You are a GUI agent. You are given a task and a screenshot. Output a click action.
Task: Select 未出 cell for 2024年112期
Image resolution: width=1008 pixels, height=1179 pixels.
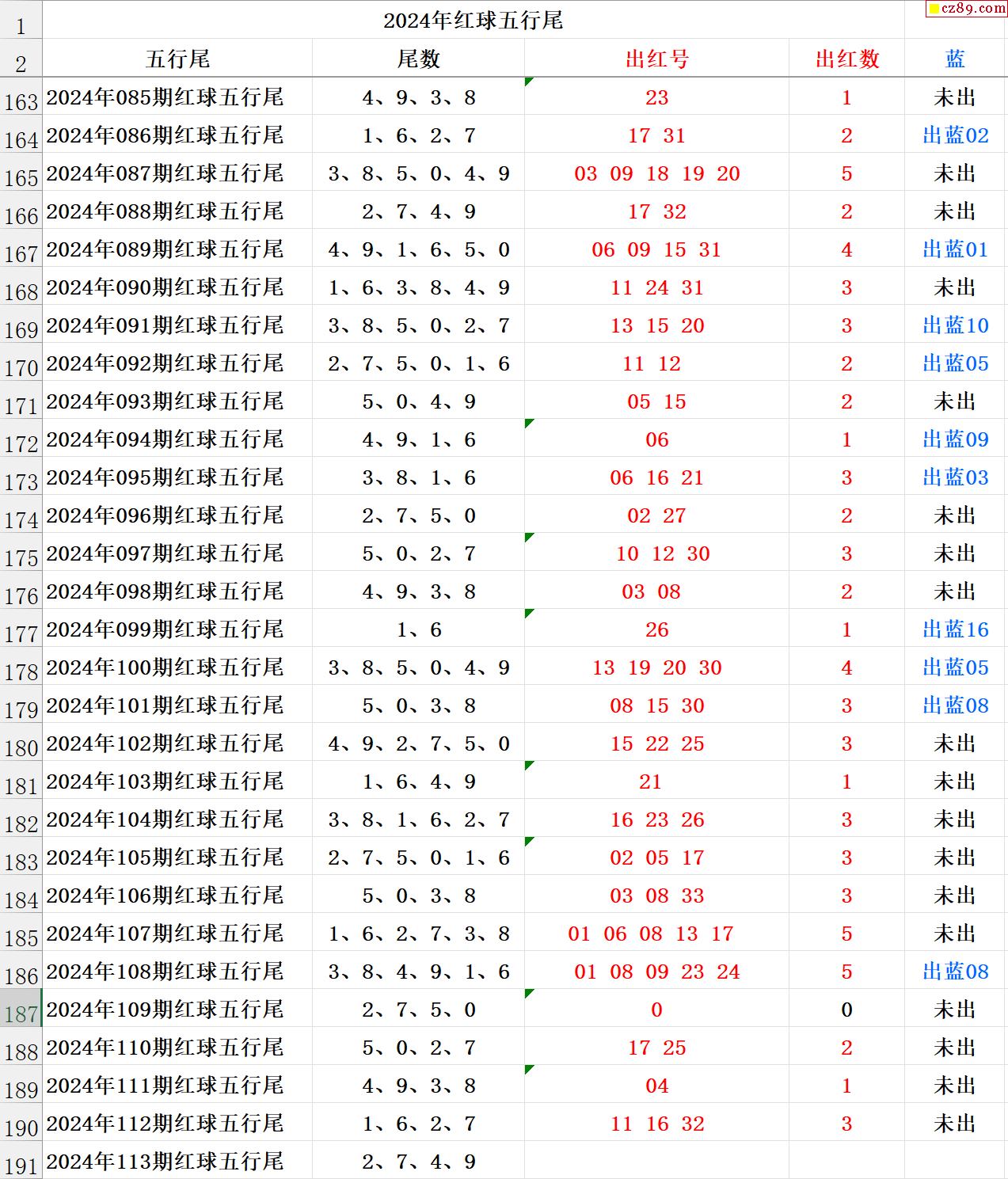[955, 1124]
